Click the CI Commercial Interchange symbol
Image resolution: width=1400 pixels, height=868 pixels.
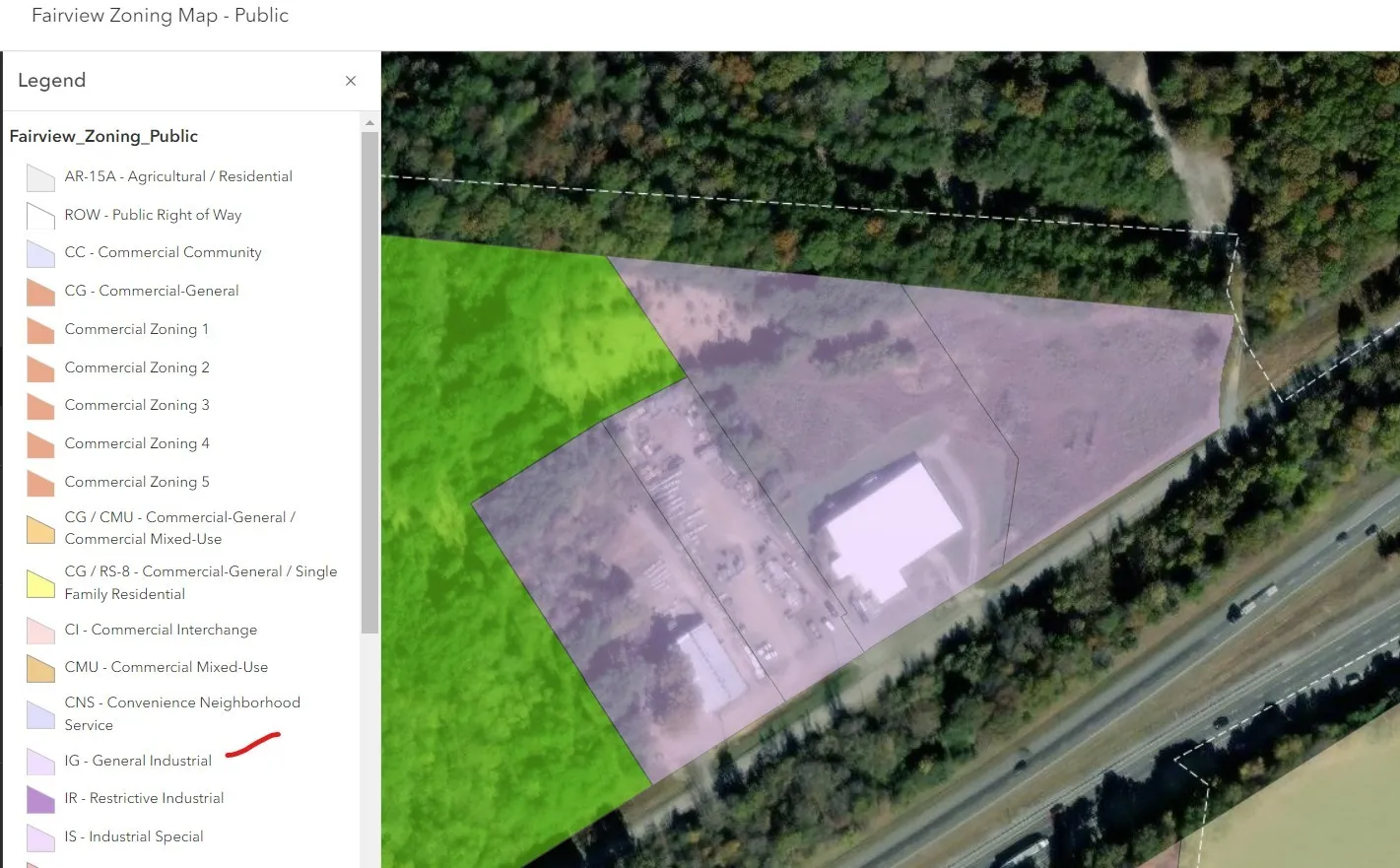(x=40, y=631)
